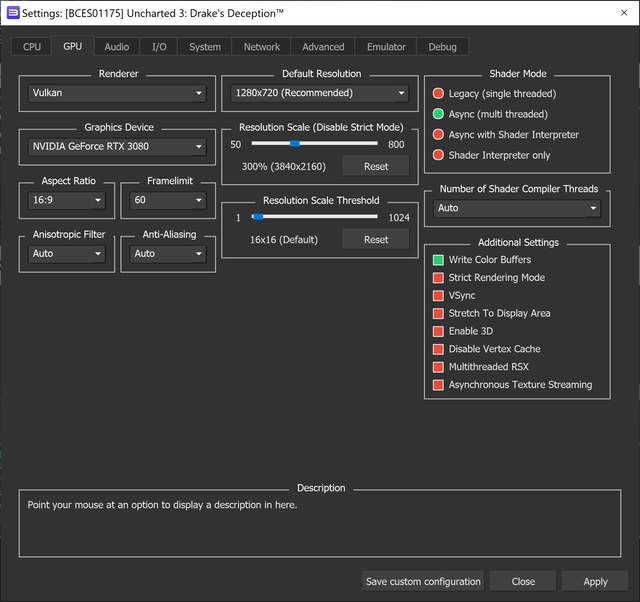Toggle Write Color Buffers checkbox
Image resolution: width=640 pixels, height=602 pixels.
[x=482, y=260]
